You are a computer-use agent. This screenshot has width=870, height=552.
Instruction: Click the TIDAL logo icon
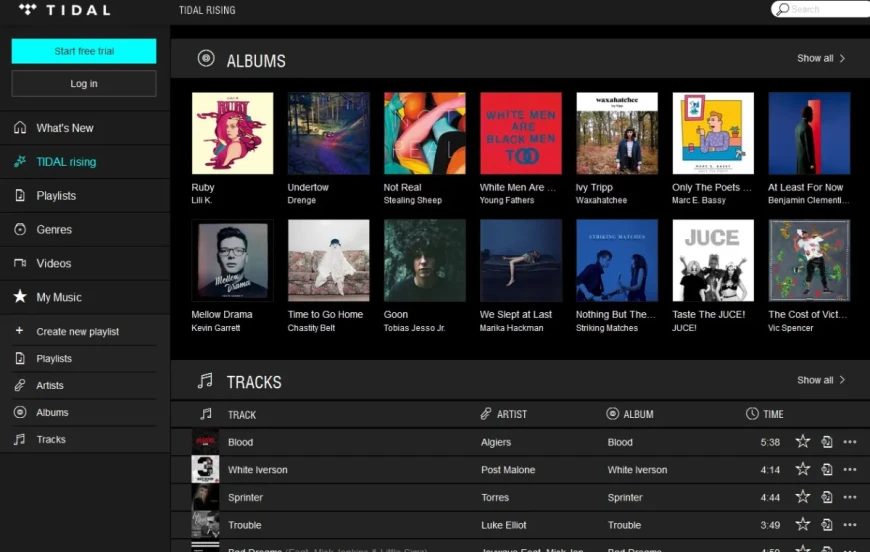(27, 10)
